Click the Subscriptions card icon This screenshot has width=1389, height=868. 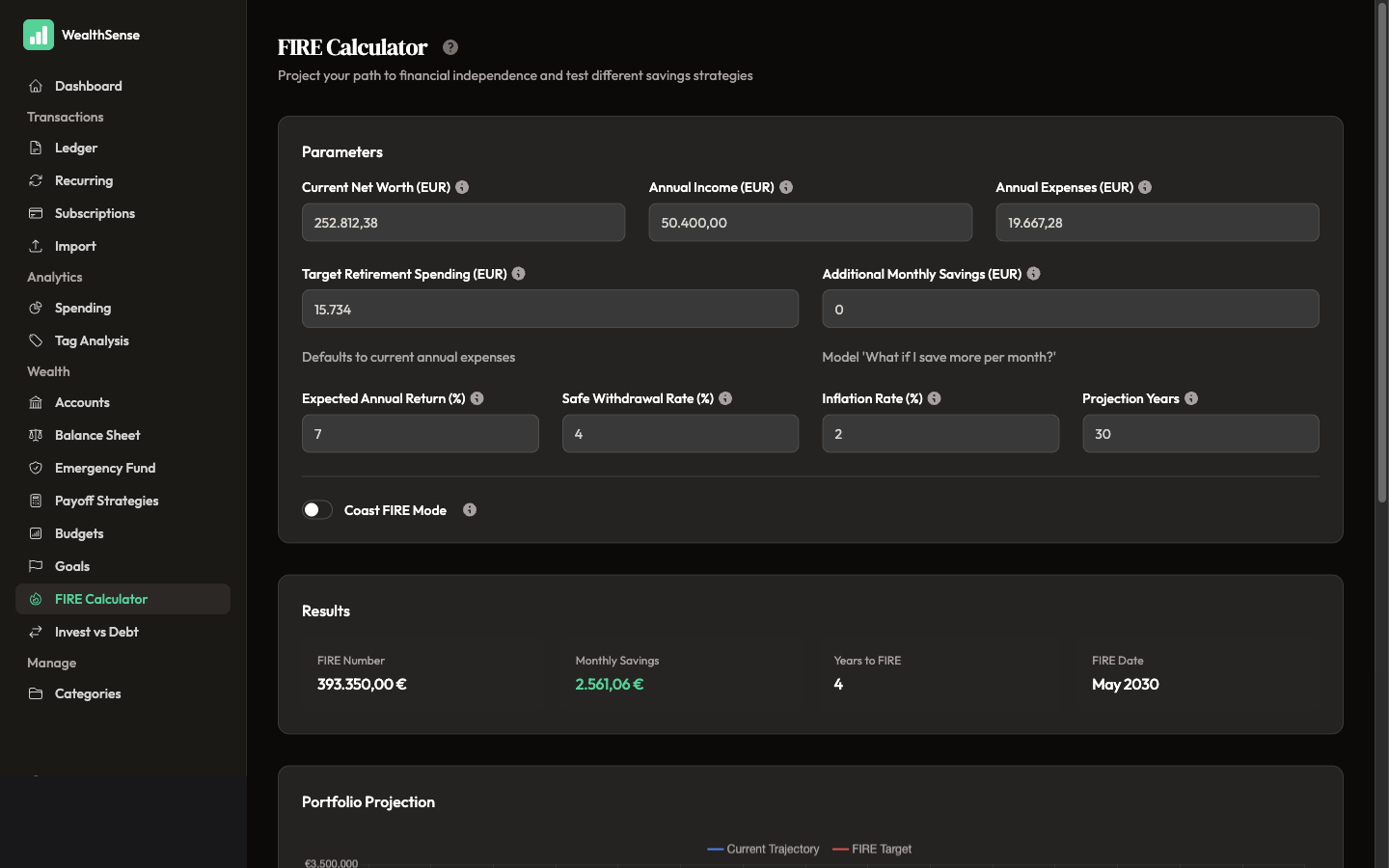(x=36, y=213)
